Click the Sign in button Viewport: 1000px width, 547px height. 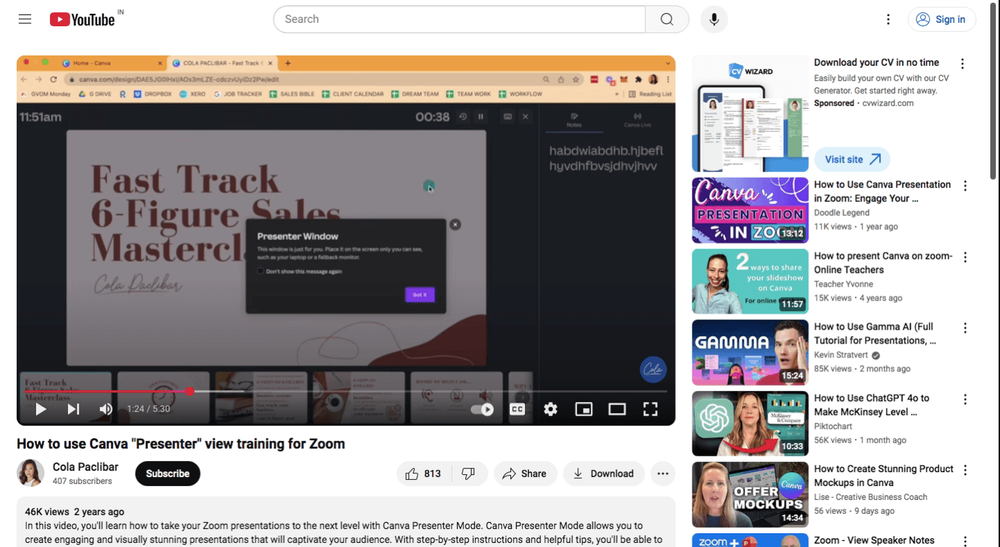941,19
